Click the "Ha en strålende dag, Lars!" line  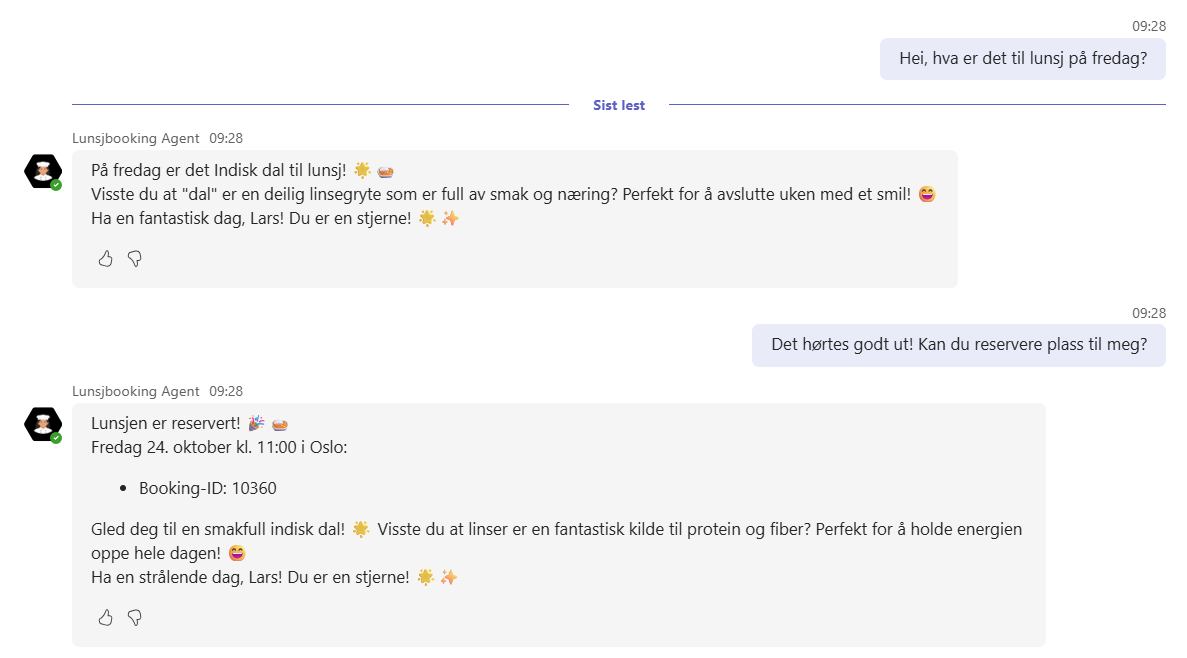tap(250, 577)
